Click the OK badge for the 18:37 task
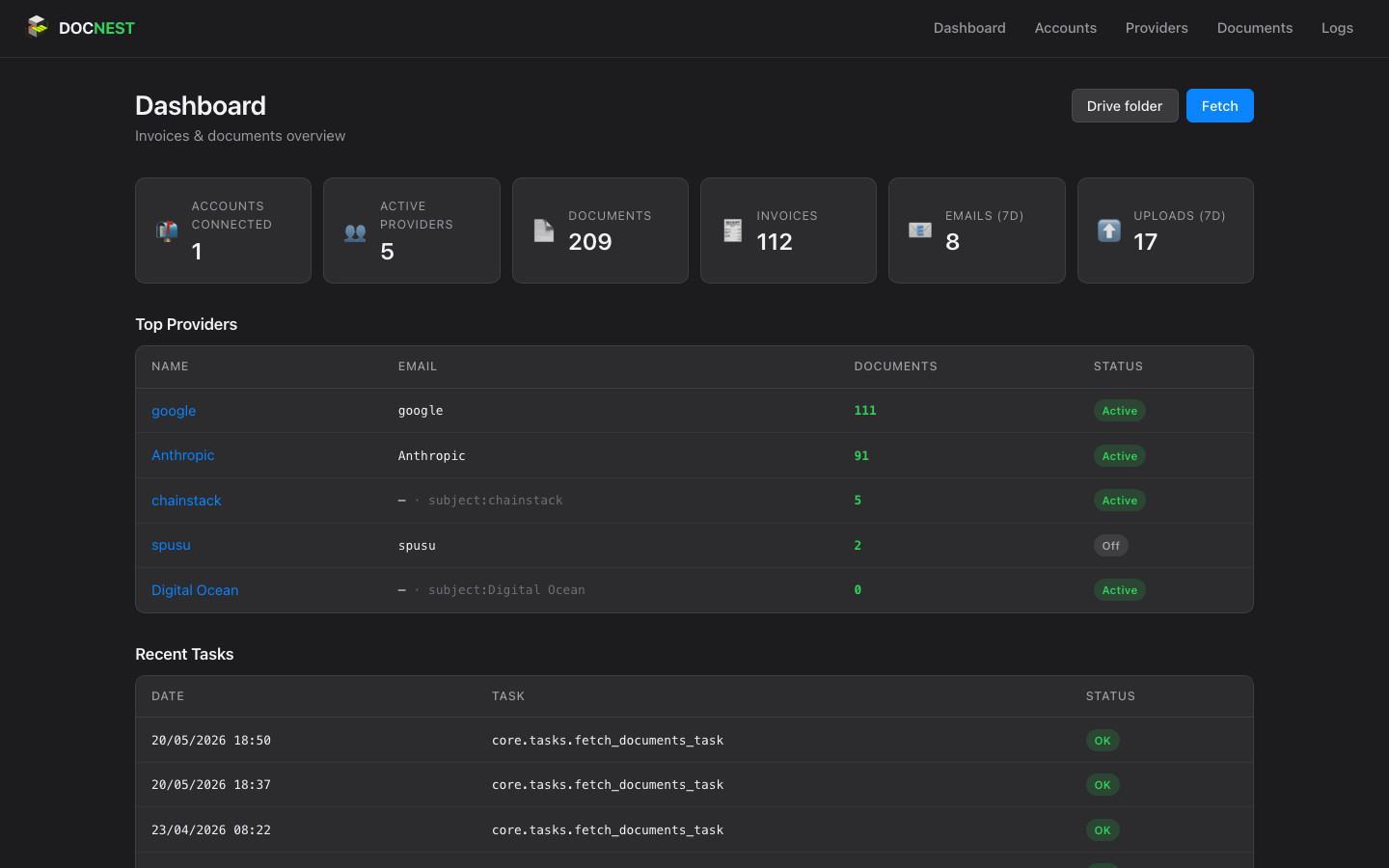1389x868 pixels. [1103, 785]
